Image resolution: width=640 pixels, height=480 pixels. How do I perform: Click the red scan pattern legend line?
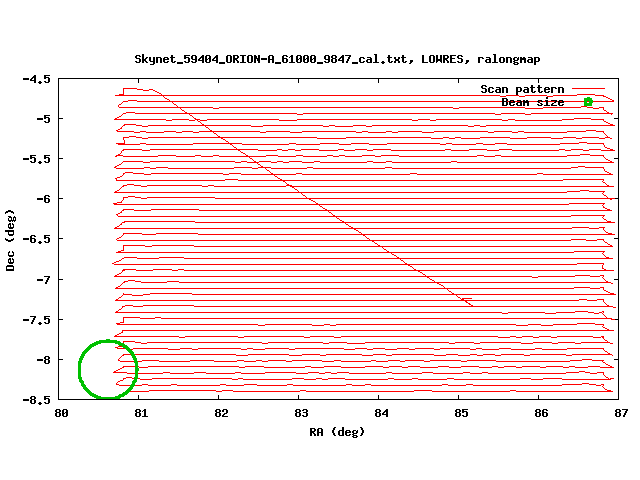[x=588, y=88]
